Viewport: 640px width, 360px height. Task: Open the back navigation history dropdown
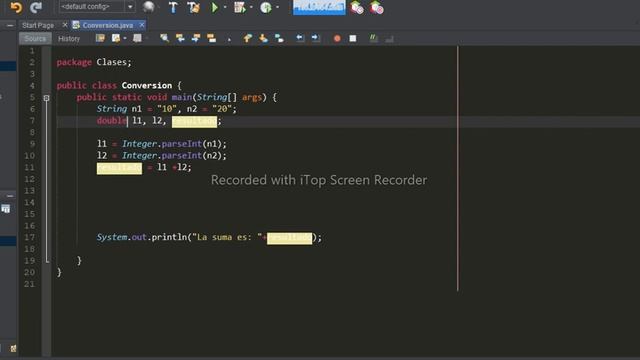point(124,38)
